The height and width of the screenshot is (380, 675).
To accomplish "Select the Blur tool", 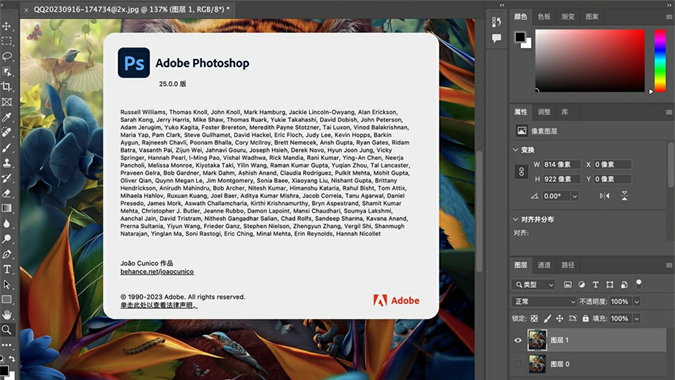I will 7,223.
